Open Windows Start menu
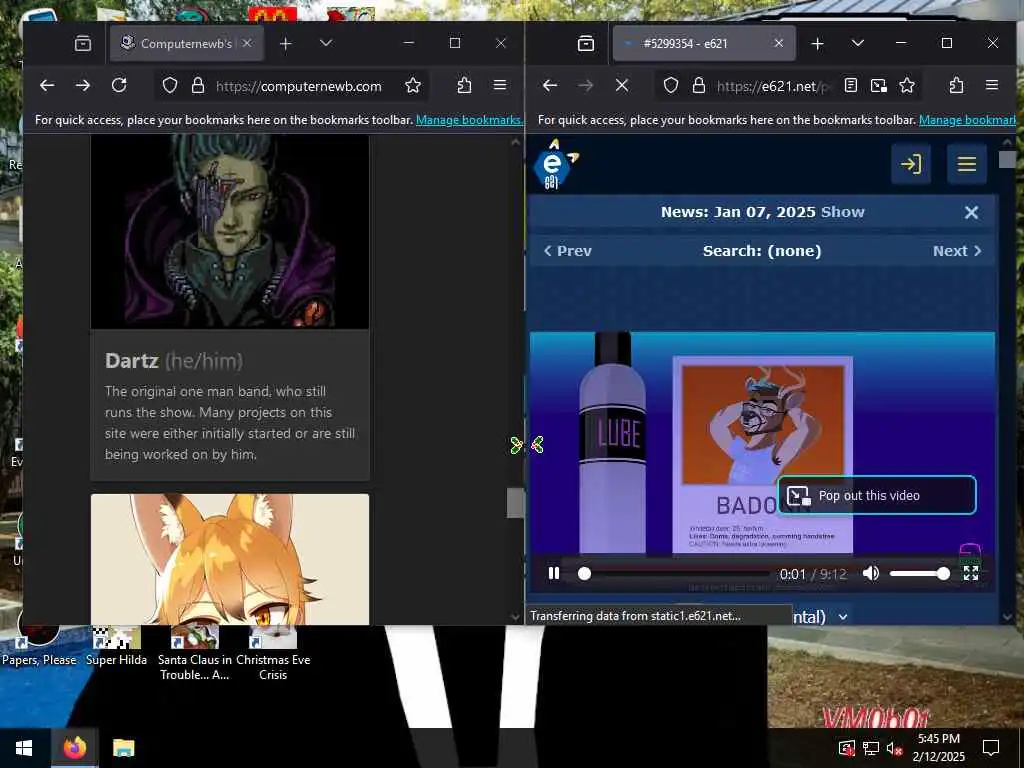The height and width of the screenshot is (768, 1024). pos(24,748)
